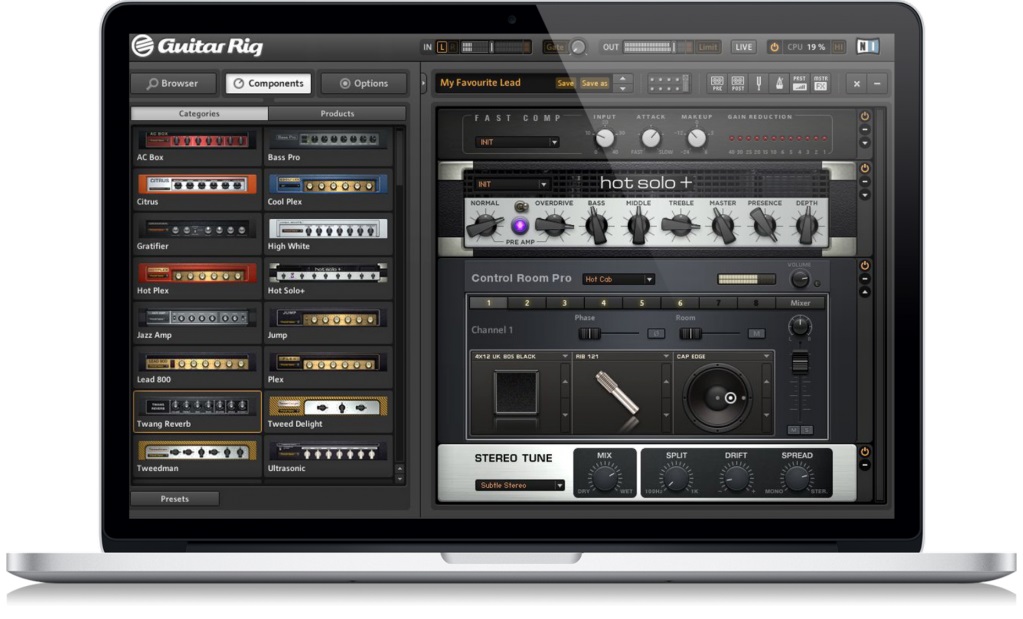Select the Tweed Delight amp
1023x619 pixels.
pyautogui.click(x=328, y=412)
